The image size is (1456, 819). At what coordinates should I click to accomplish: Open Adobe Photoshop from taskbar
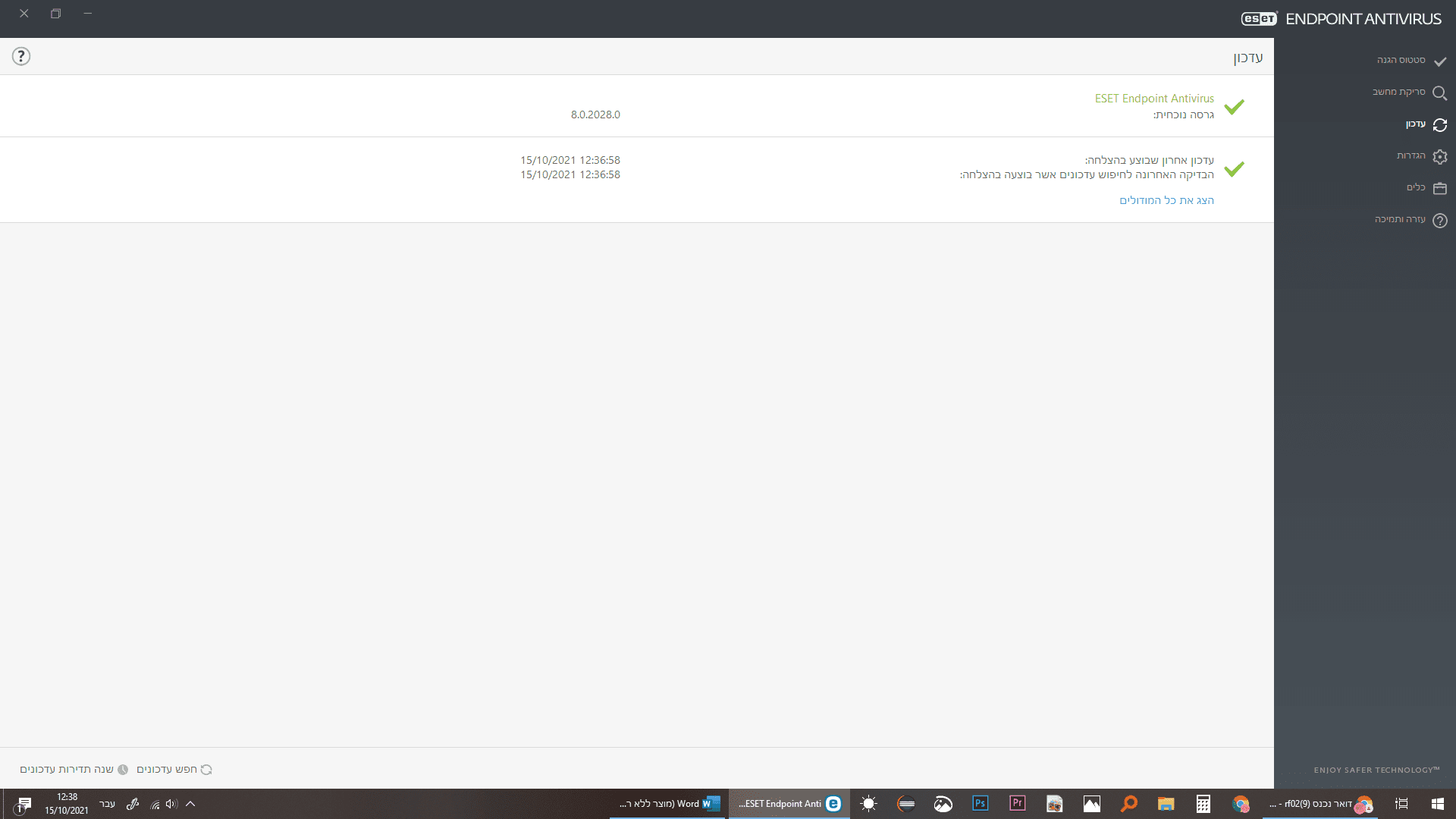981,804
